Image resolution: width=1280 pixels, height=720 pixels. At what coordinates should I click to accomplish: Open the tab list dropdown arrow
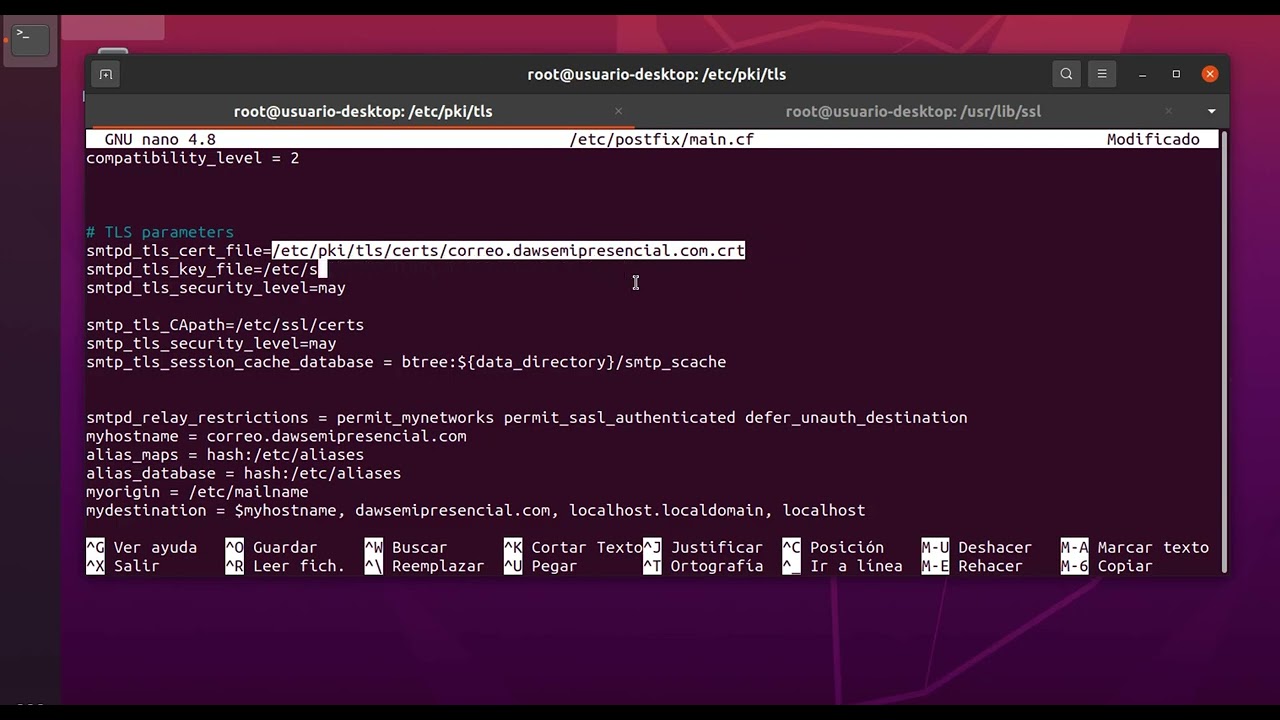click(1211, 111)
